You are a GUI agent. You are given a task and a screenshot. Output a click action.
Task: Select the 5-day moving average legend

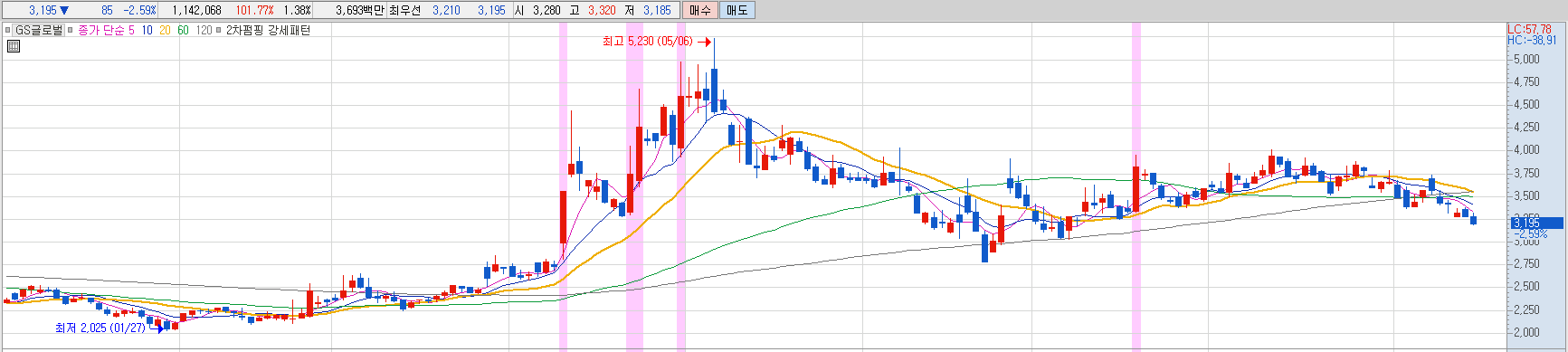(x=131, y=31)
